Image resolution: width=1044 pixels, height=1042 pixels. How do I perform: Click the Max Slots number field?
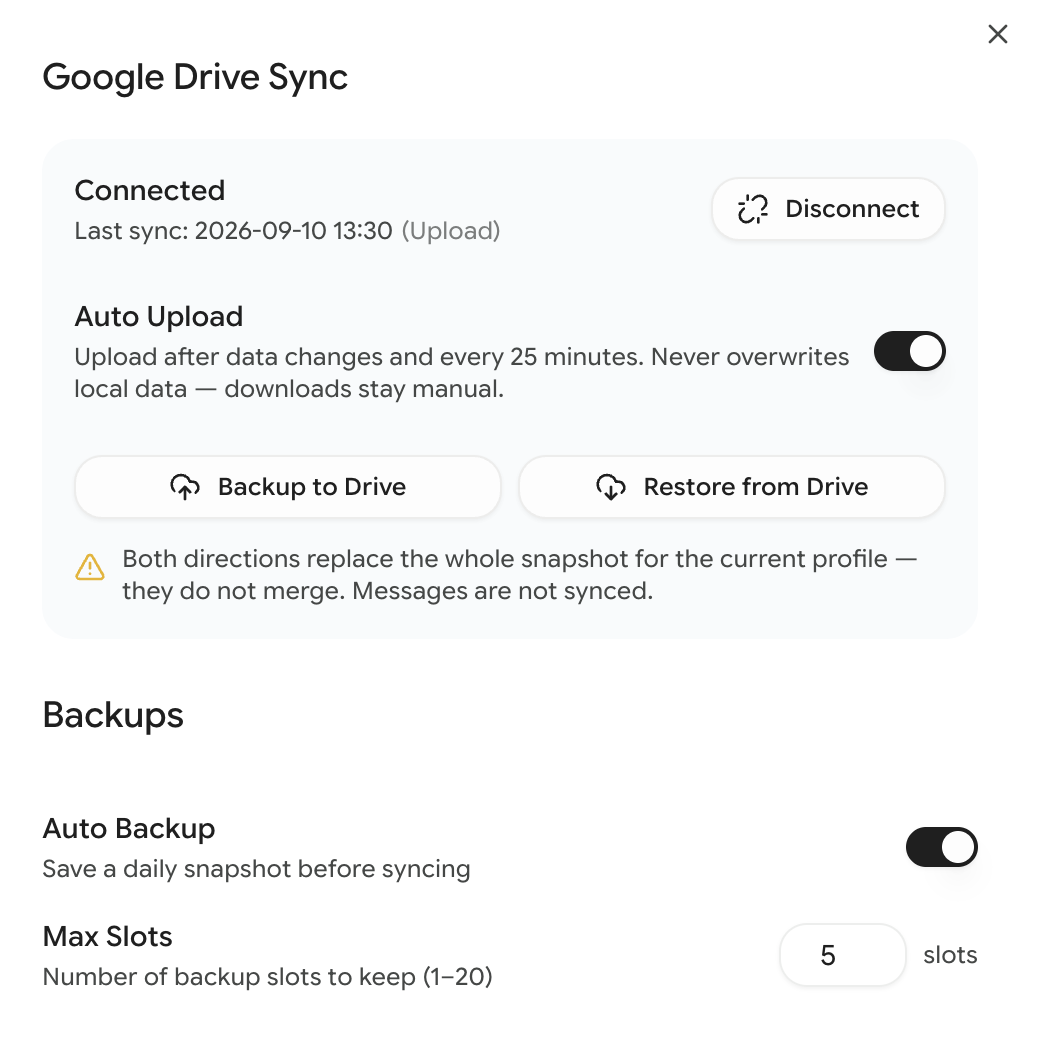(x=842, y=955)
